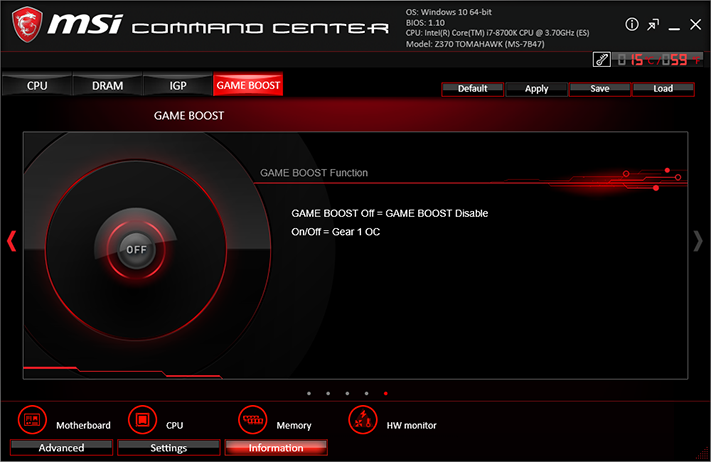This screenshot has width=711, height=462.
Task: Click the Memory label
Action: tap(294, 425)
